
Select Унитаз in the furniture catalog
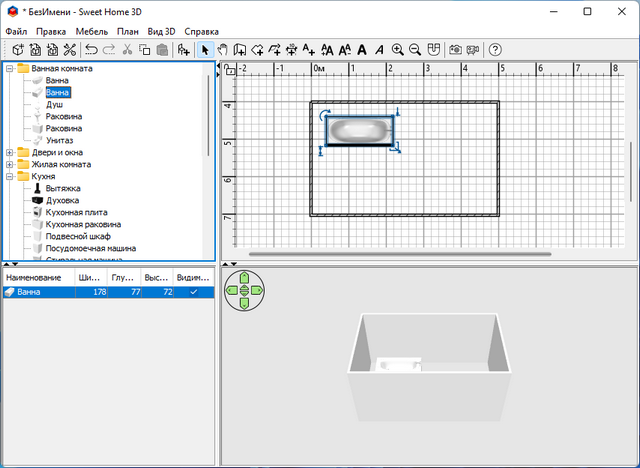pyautogui.click(x=60, y=141)
